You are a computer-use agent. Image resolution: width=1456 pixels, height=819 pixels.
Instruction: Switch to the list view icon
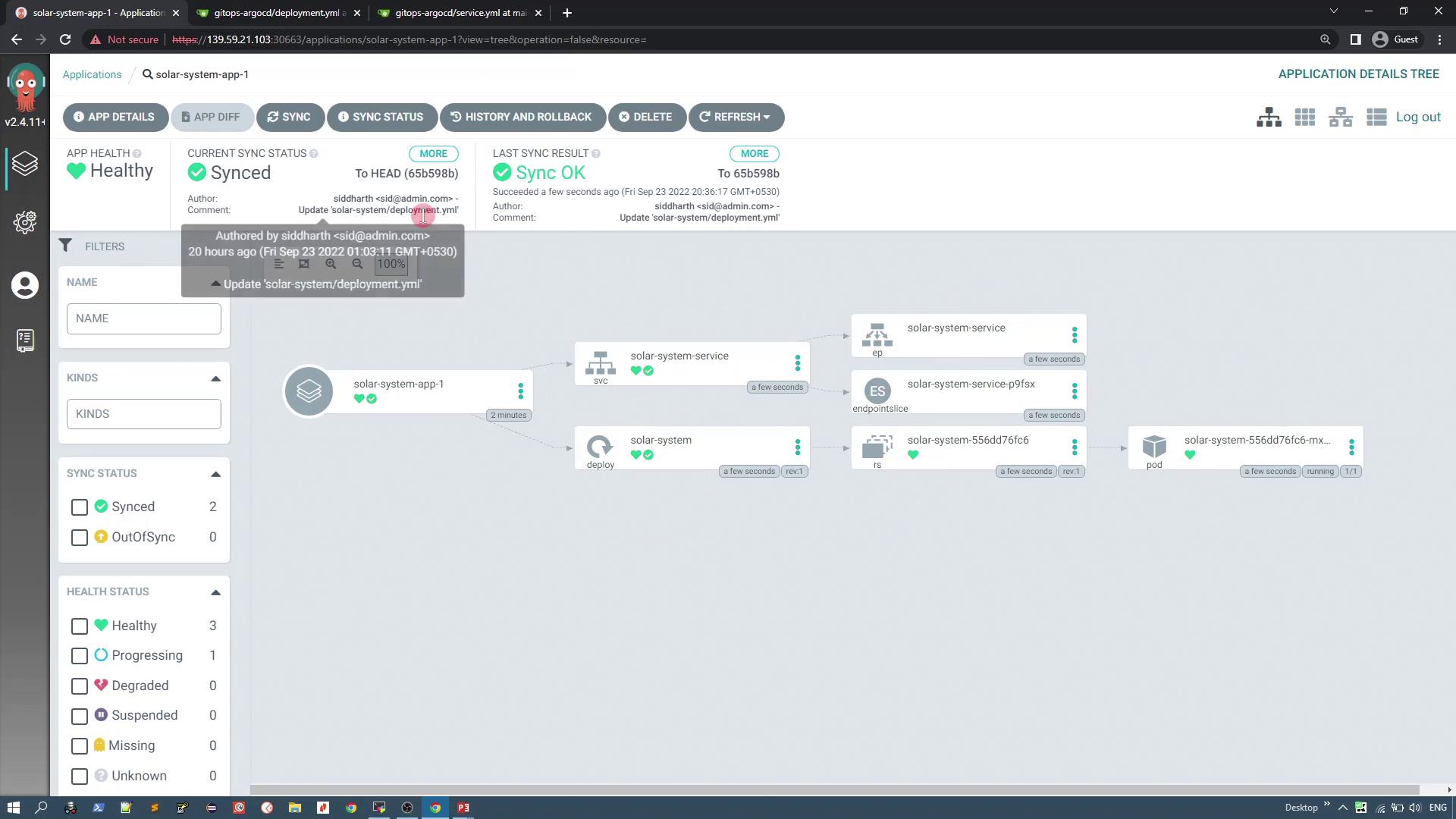click(x=1376, y=118)
